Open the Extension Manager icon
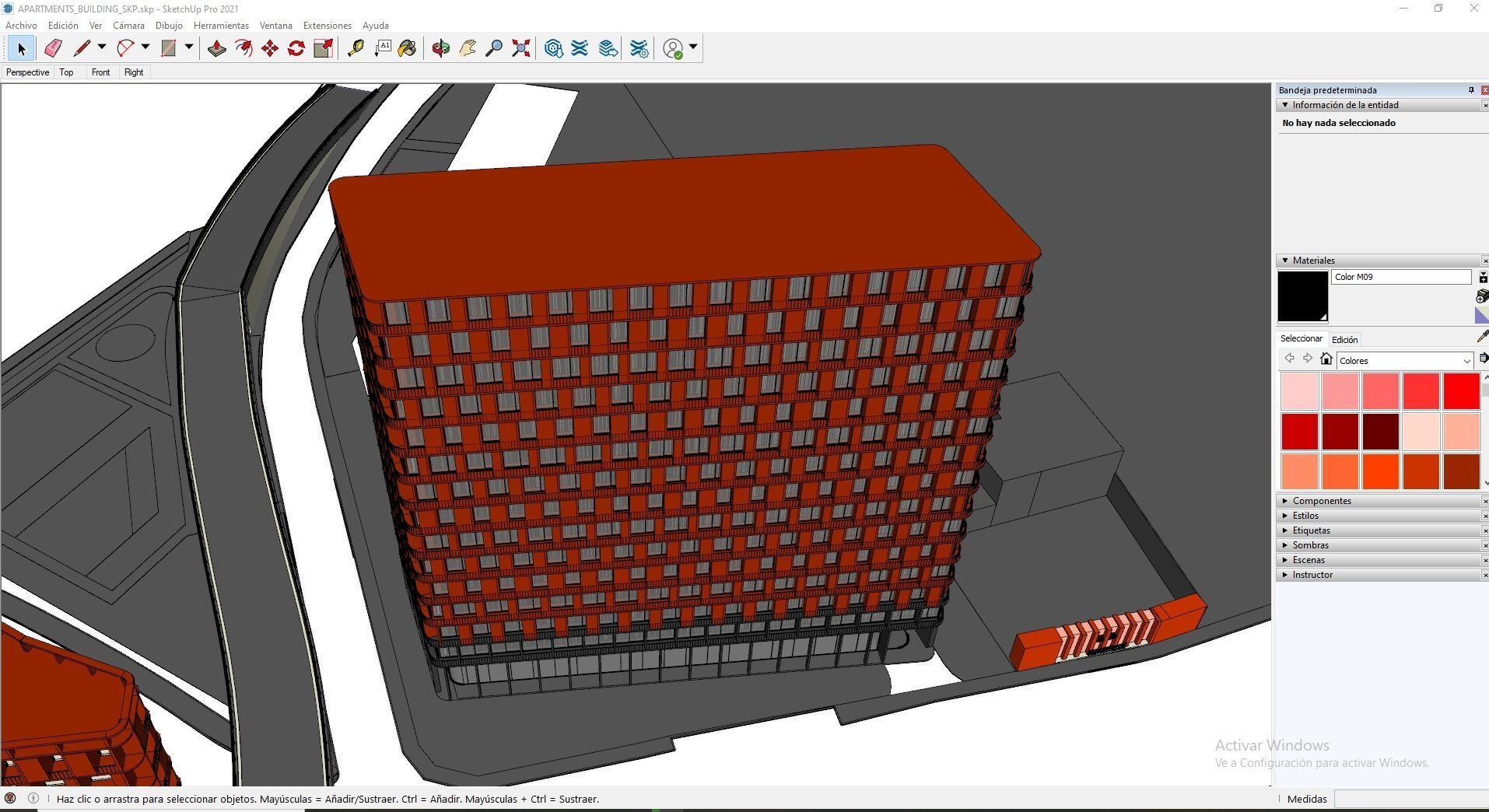 (639, 48)
